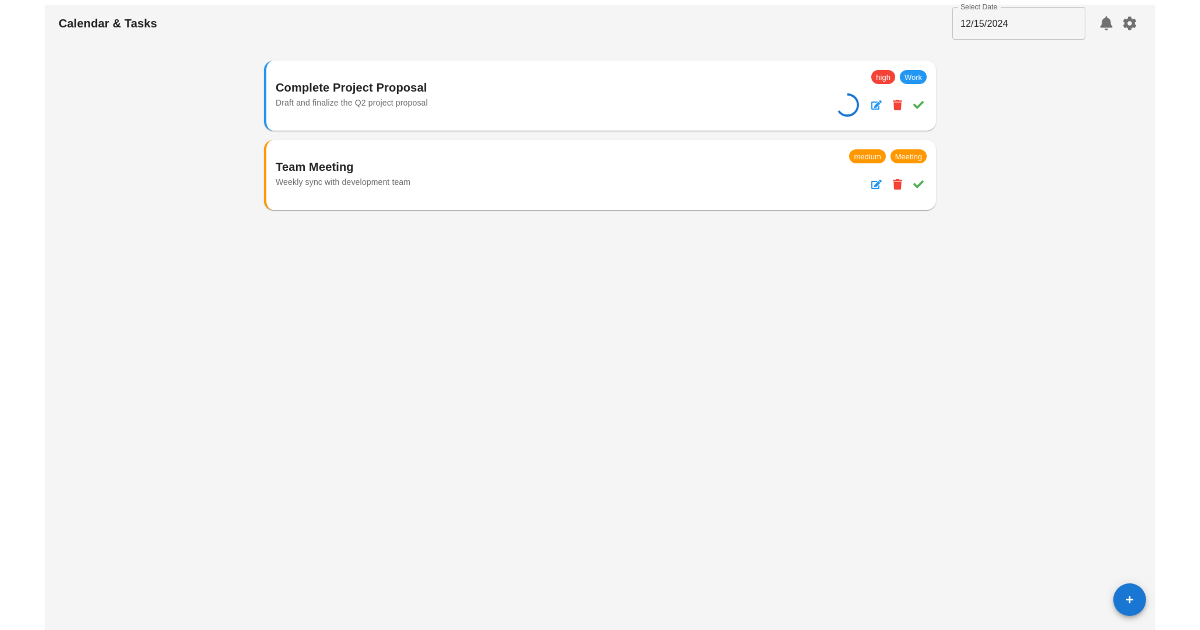
Task: Click the Calendar & Tasks header title
Action: [x=108, y=23]
